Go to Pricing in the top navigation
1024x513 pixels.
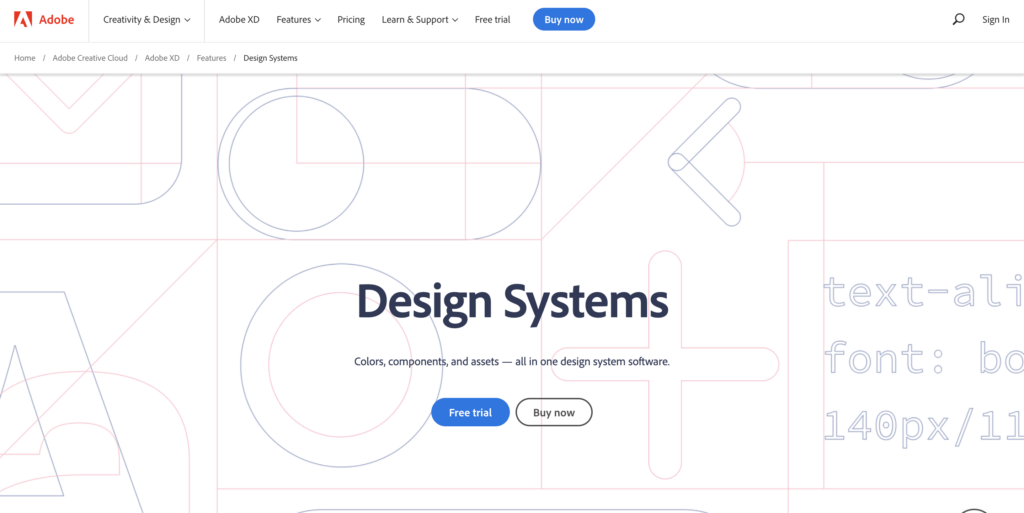coord(351,20)
